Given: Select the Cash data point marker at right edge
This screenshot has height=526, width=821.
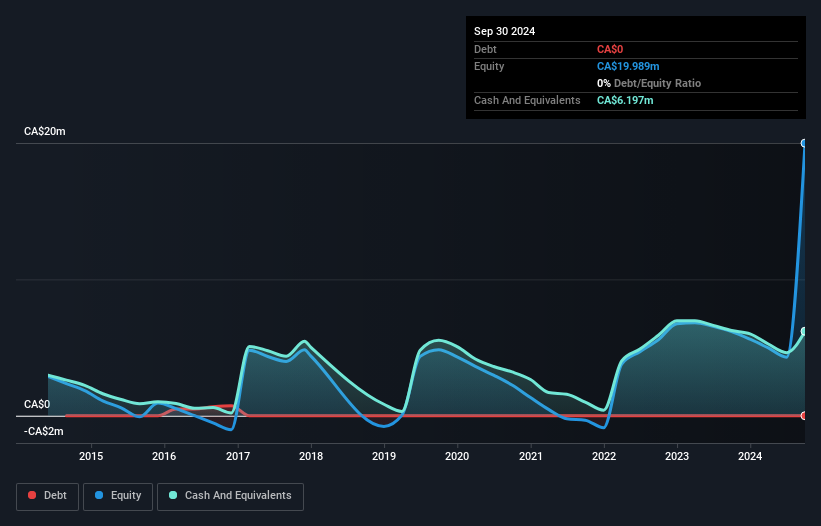Looking at the screenshot, I should tap(804, 331).
